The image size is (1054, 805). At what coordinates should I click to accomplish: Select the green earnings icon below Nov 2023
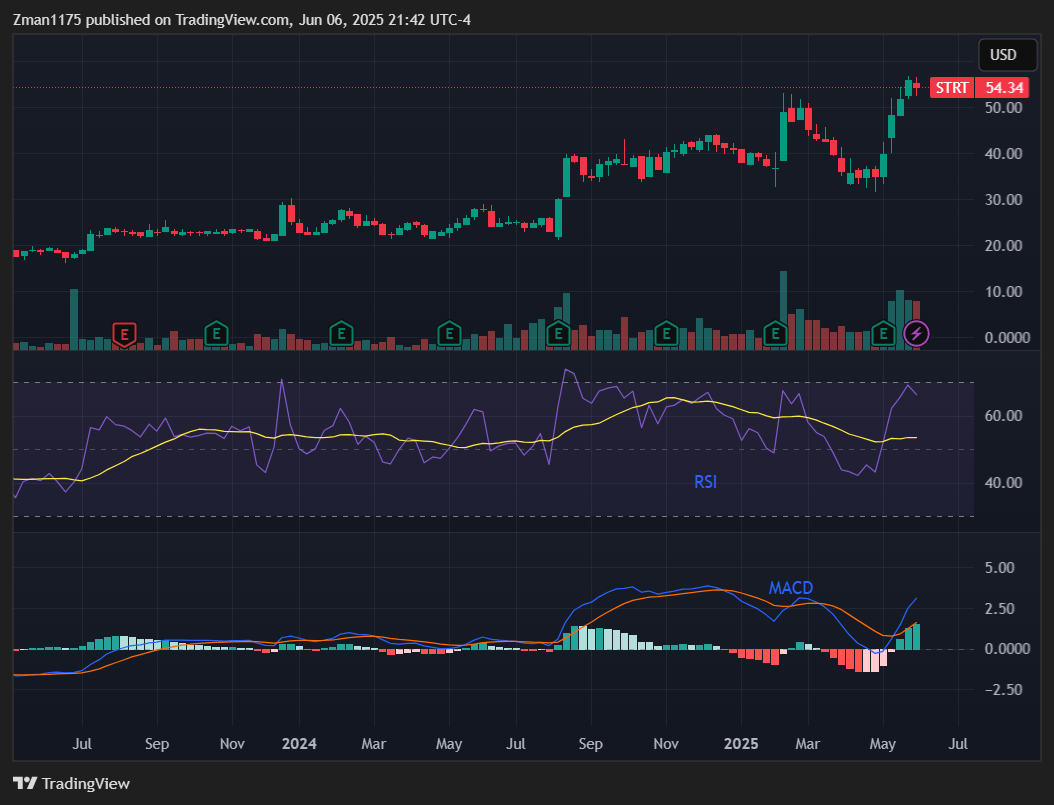(x=216, y=335)
